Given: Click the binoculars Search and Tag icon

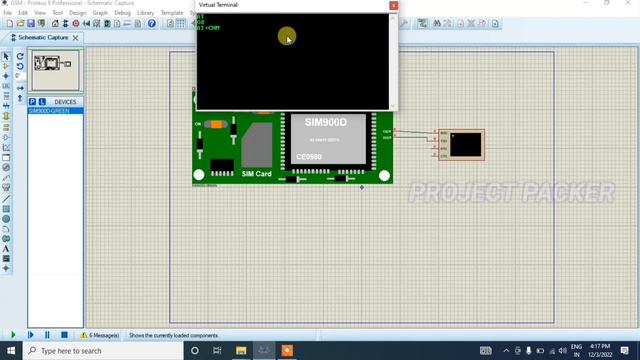Looking at the screenshot, I should [437, 24].
